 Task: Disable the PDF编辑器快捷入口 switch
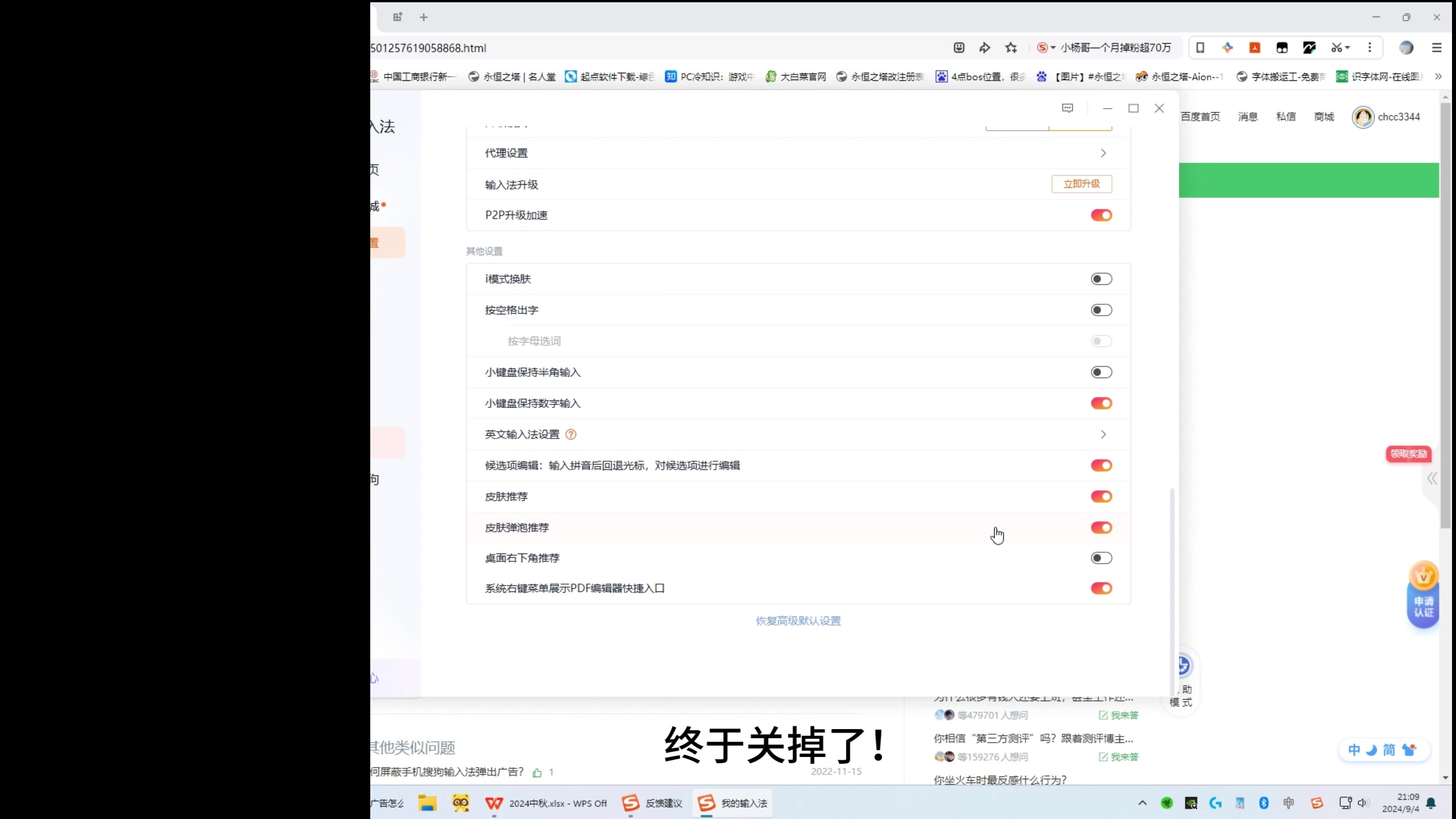point(1101,588)
